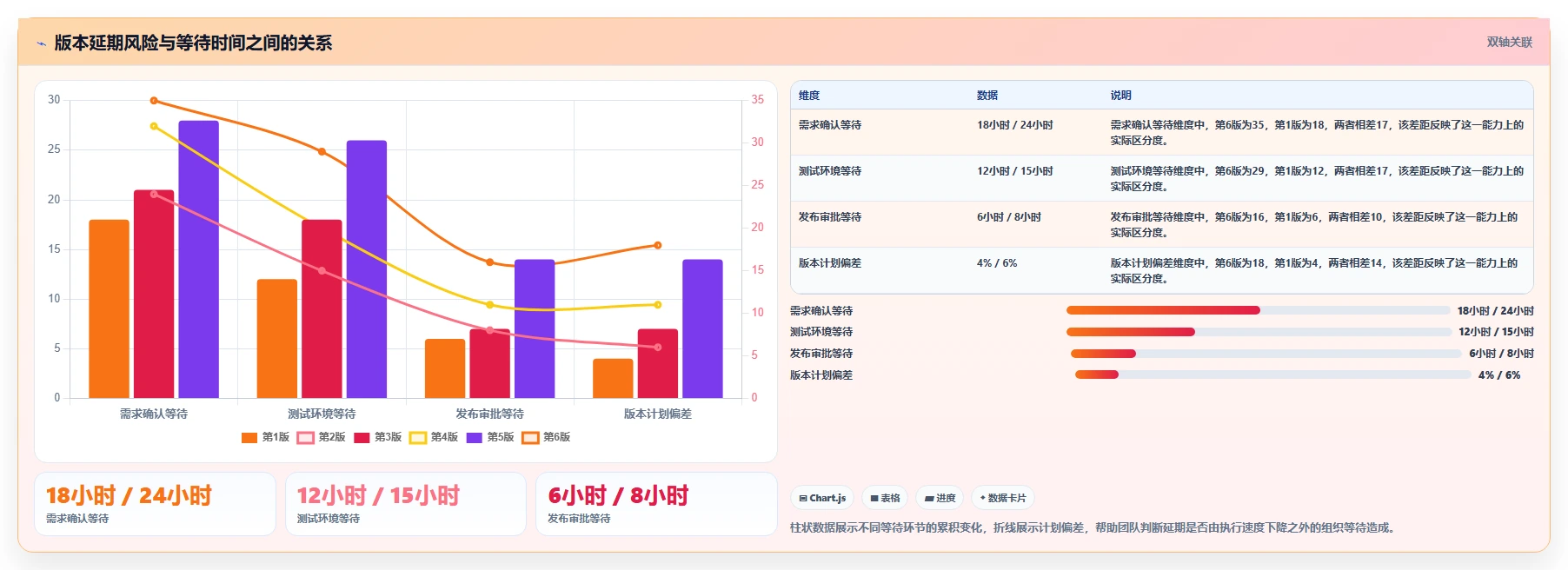Click the 表格 tag
Screen dimensions: 1568x570
[885, 498]
